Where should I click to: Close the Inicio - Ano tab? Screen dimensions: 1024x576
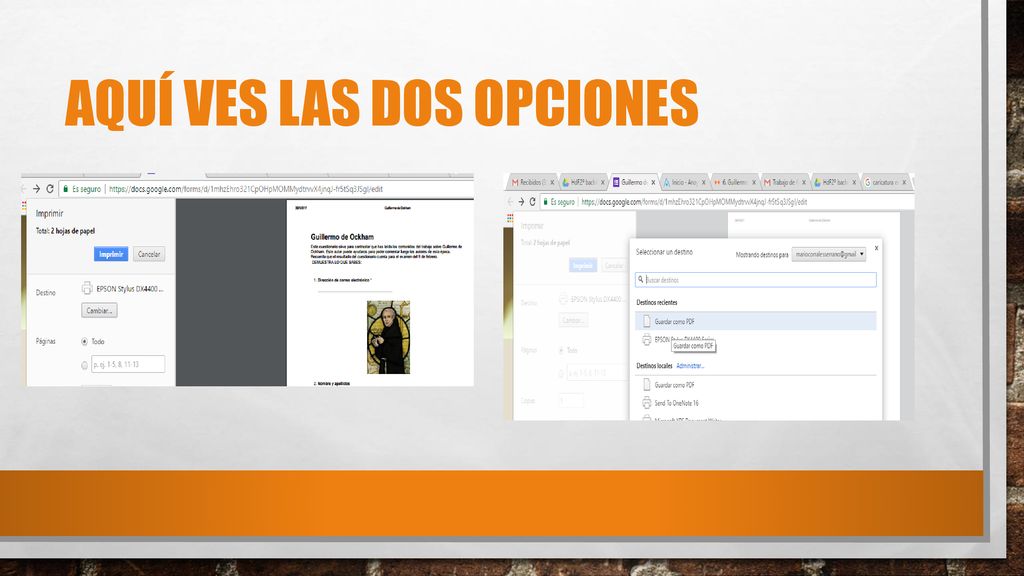[x=703, y=182]
